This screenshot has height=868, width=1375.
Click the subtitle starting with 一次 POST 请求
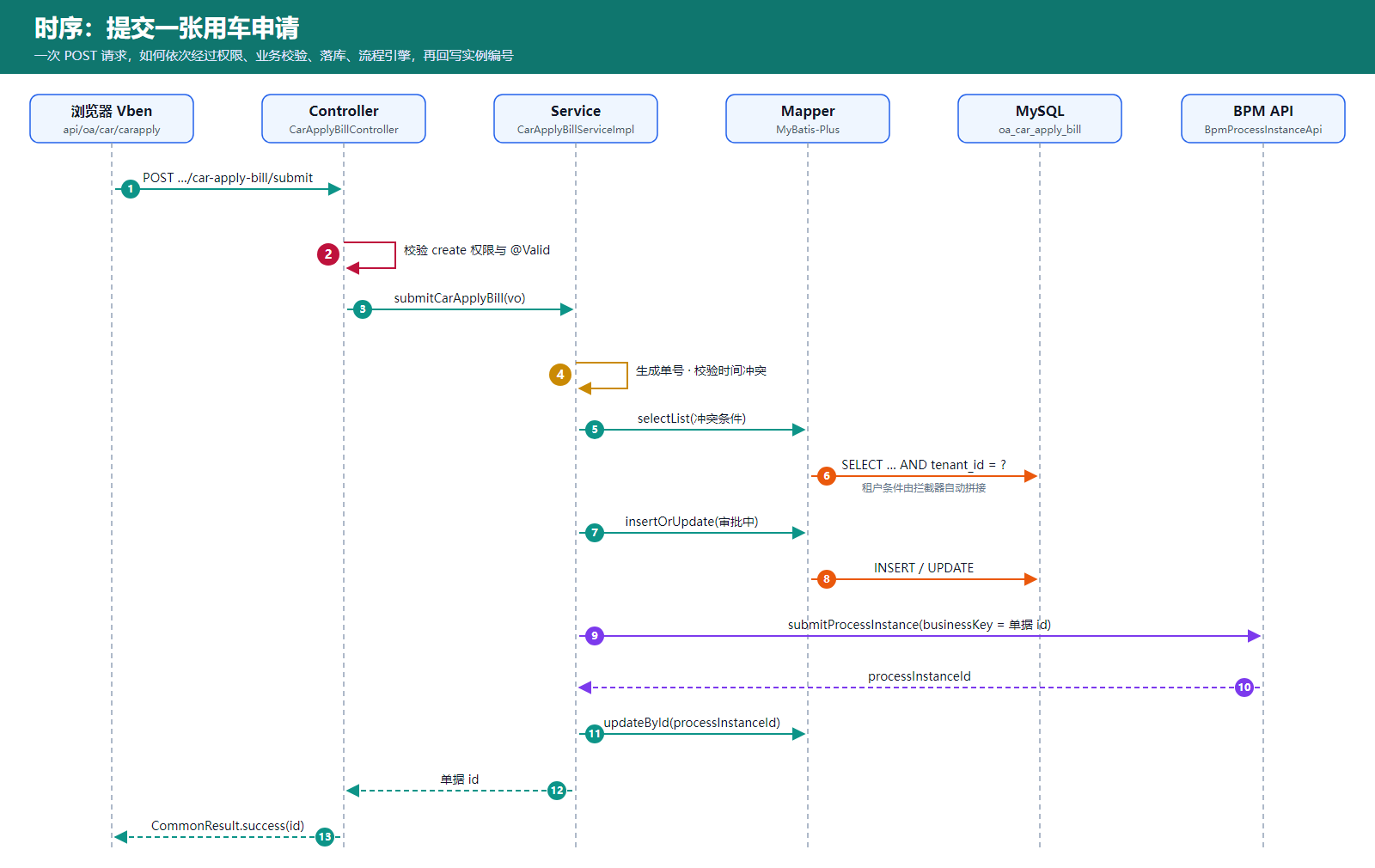[274, 56]
